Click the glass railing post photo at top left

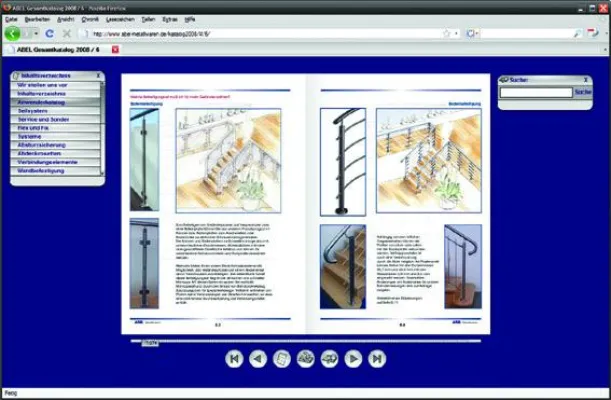[144, 159]
